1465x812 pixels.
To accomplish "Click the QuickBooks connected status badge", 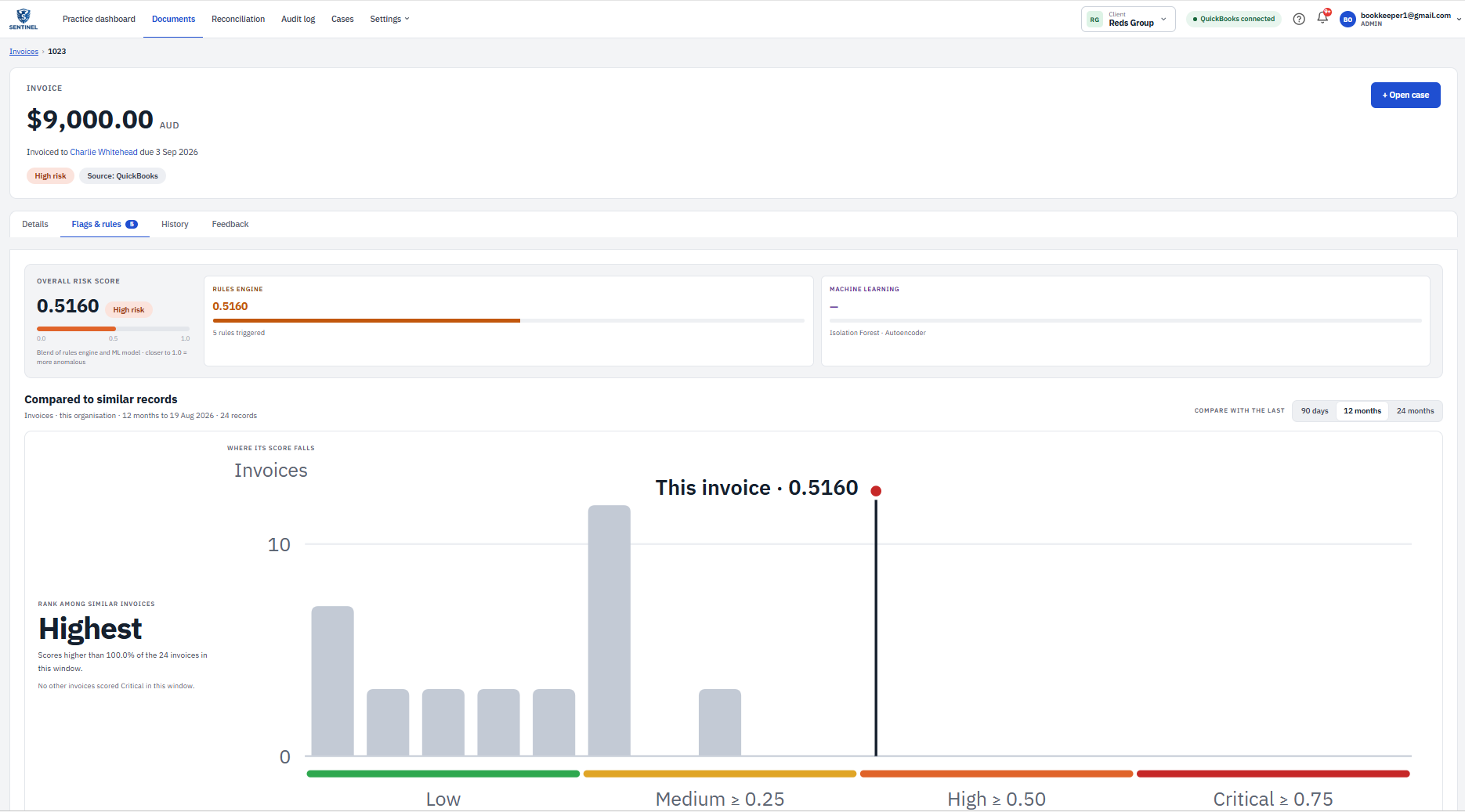I will pos(1233,19).
